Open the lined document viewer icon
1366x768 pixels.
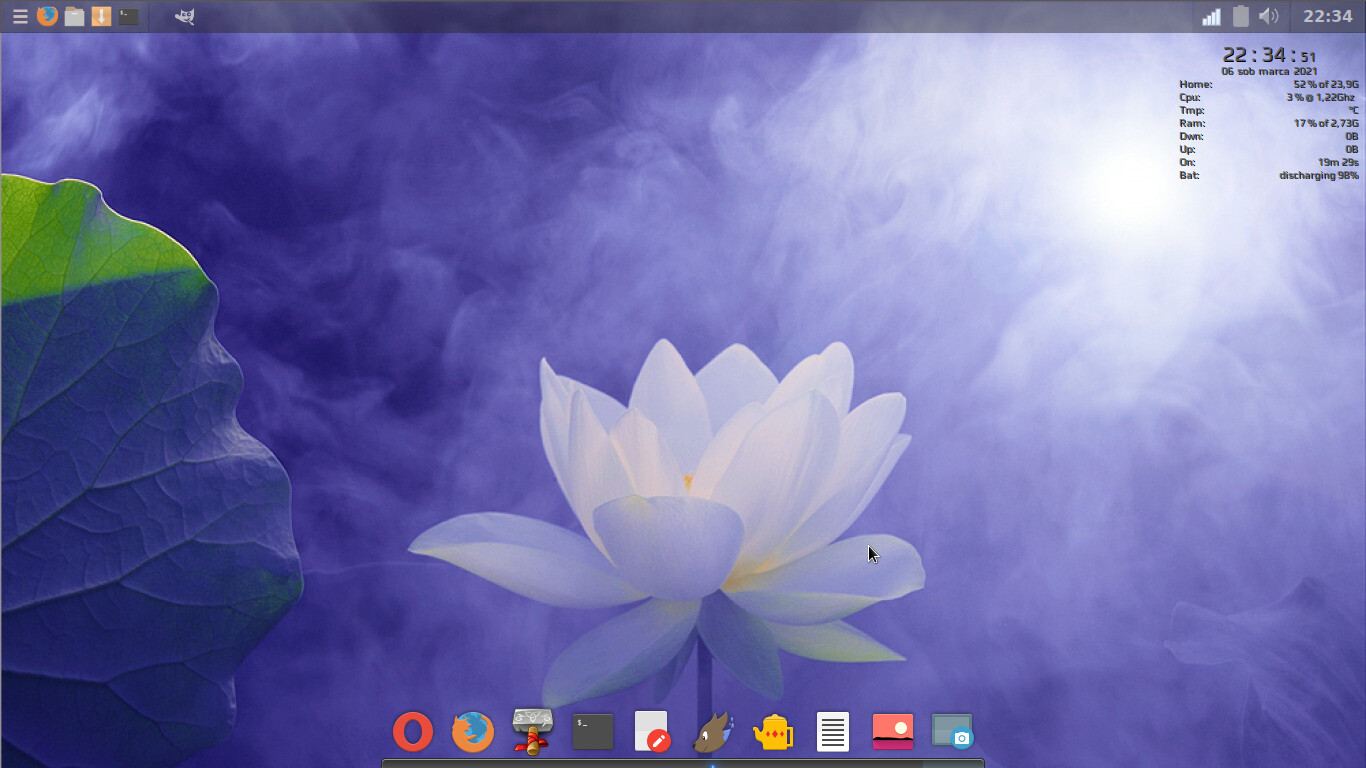coord(833,732)
